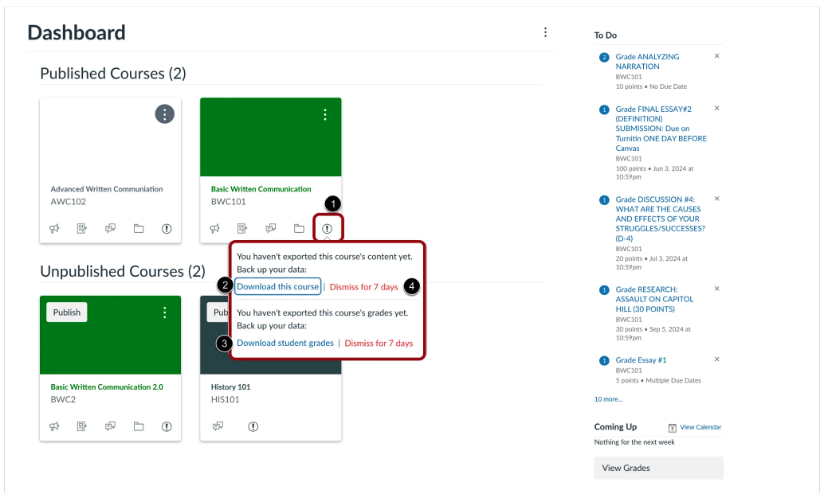Click green BWC101 course card image
This screenshot has width=834, height=493.
tap(271, 137)
